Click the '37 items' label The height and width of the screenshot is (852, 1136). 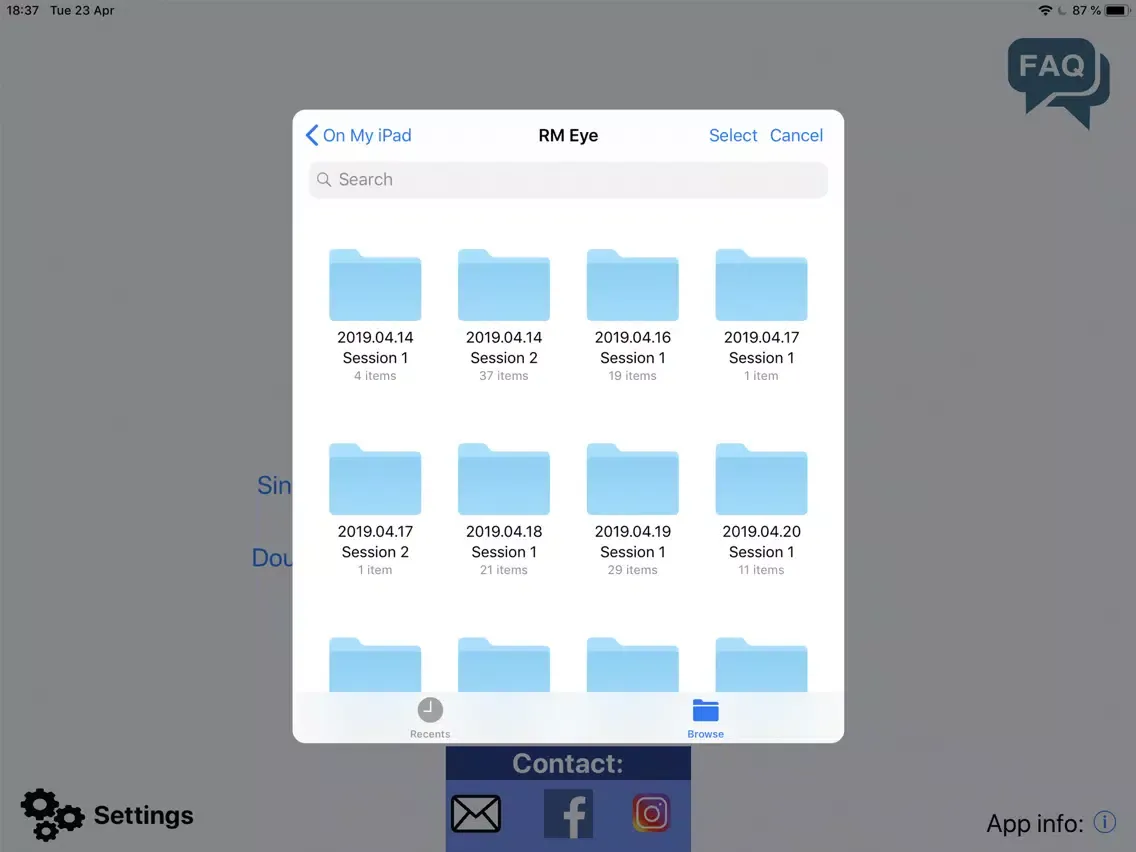pyautogui.click(x=504, y=375)
